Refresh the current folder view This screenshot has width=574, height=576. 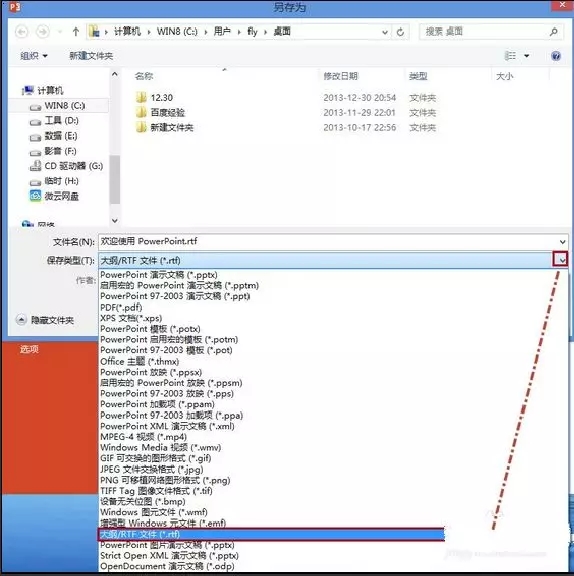(400, 32)
